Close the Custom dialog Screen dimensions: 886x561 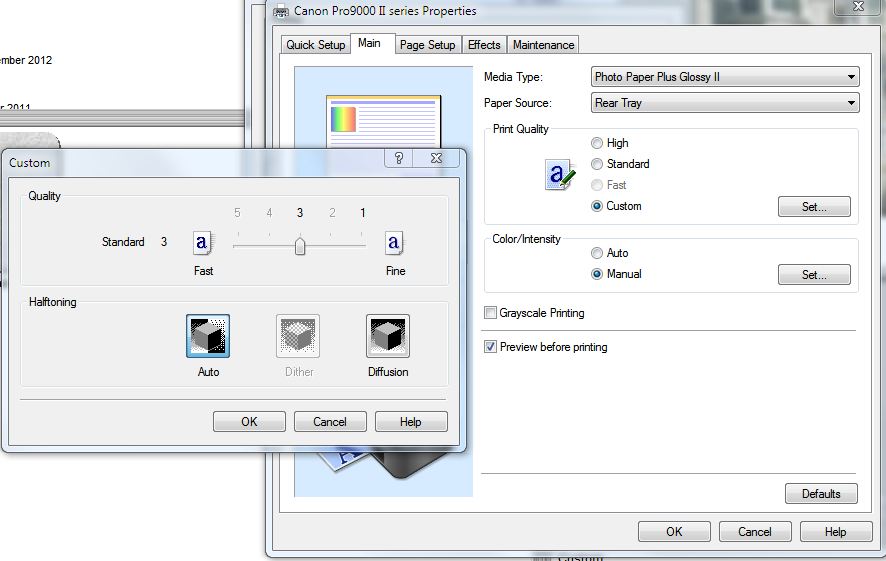tap(436, 158)
